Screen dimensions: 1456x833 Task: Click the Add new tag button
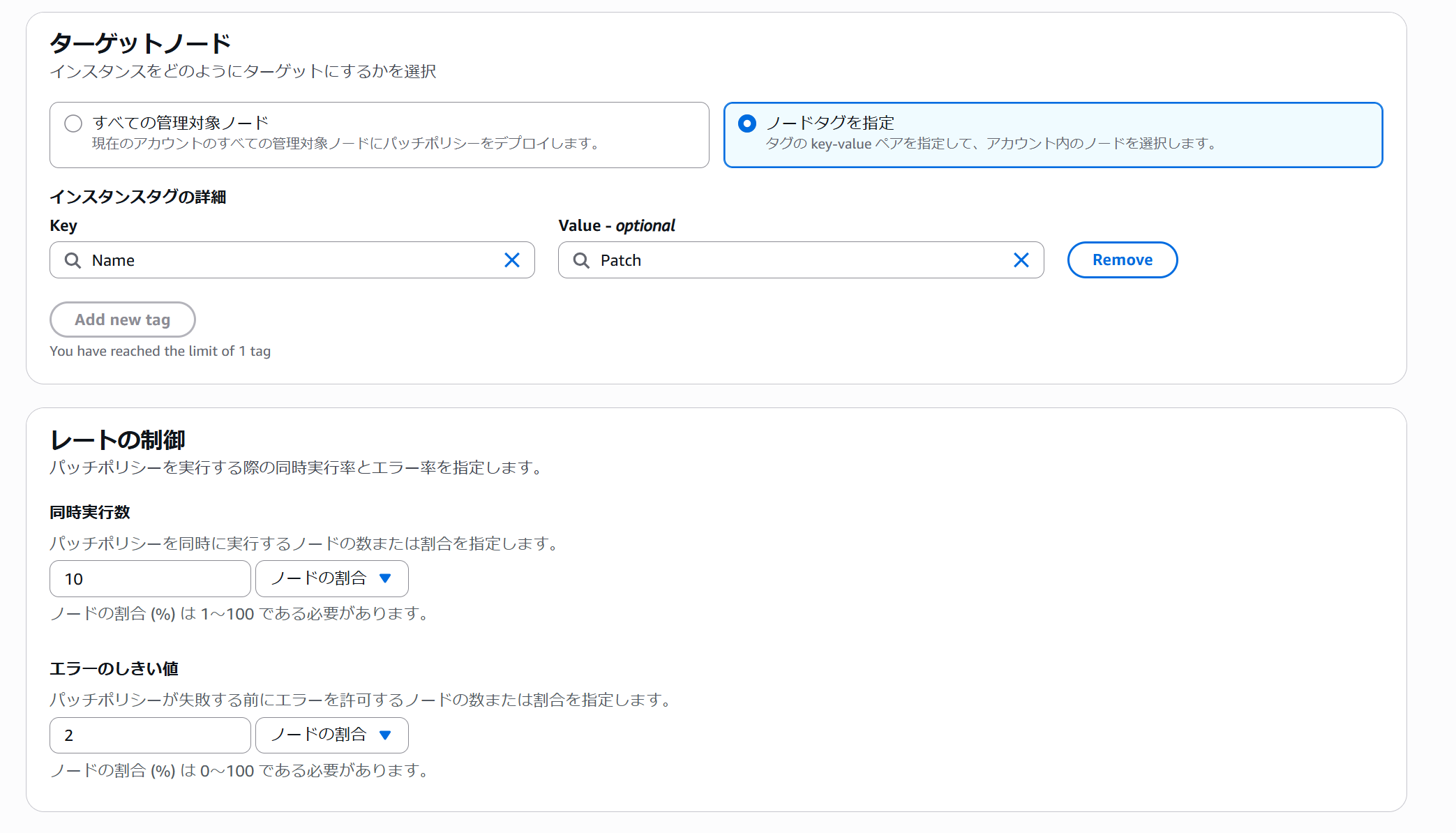coord(123,320)
